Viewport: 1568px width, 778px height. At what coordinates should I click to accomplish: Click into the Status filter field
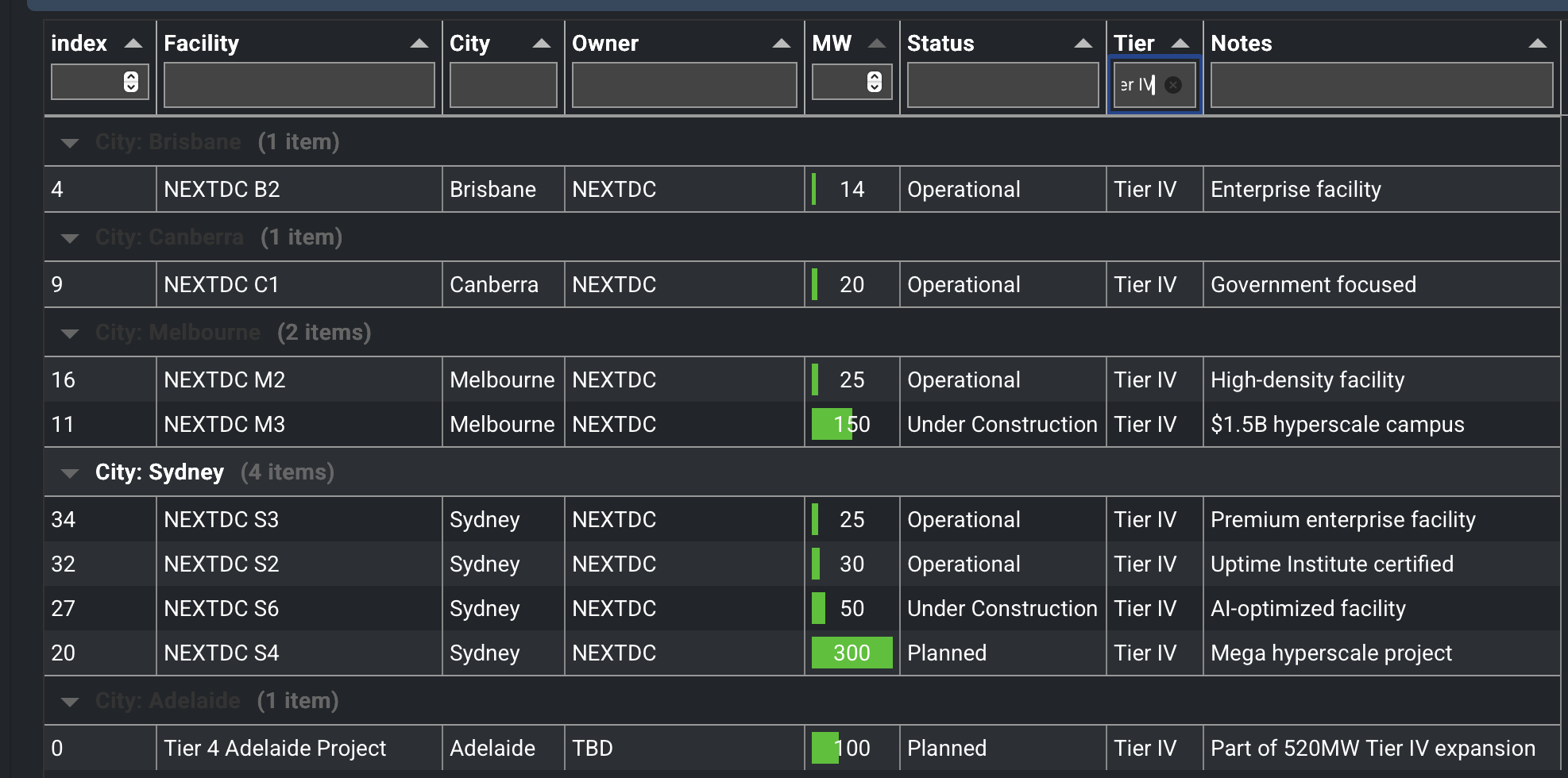pyautogui.click(x=1002, y=85)
